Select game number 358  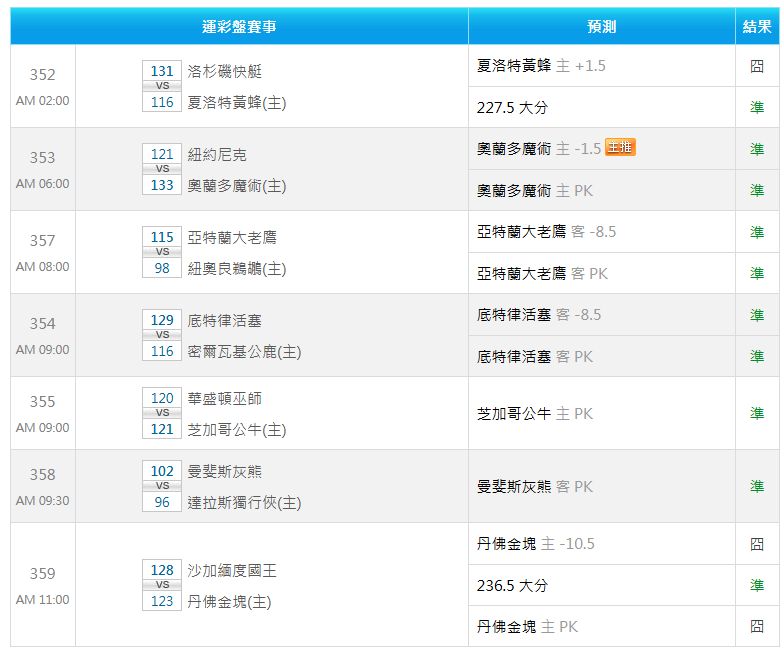42,475
